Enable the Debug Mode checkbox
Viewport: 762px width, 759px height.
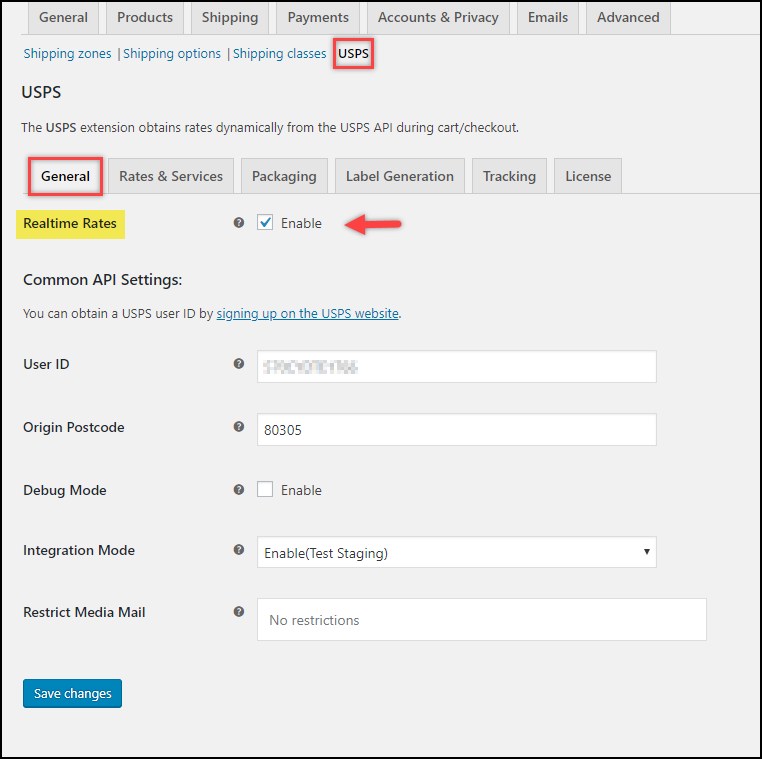[x=265, y=489]
